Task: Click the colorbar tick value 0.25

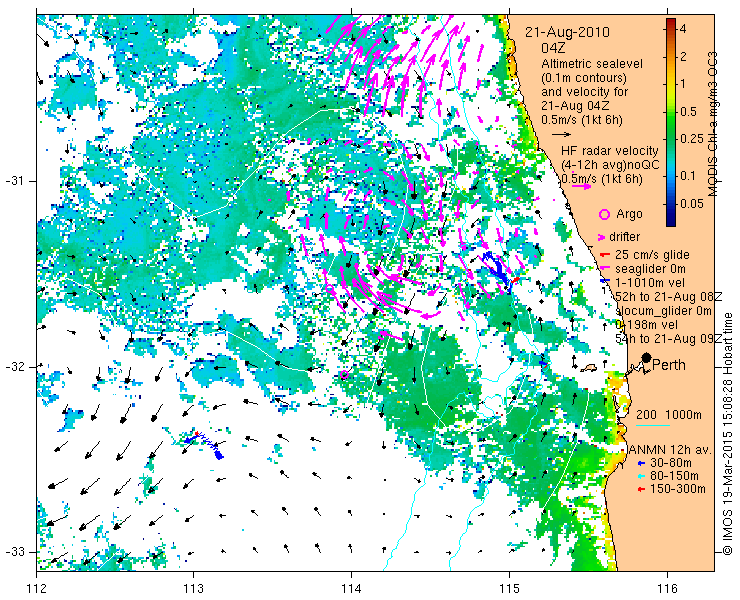Action: 691,138
